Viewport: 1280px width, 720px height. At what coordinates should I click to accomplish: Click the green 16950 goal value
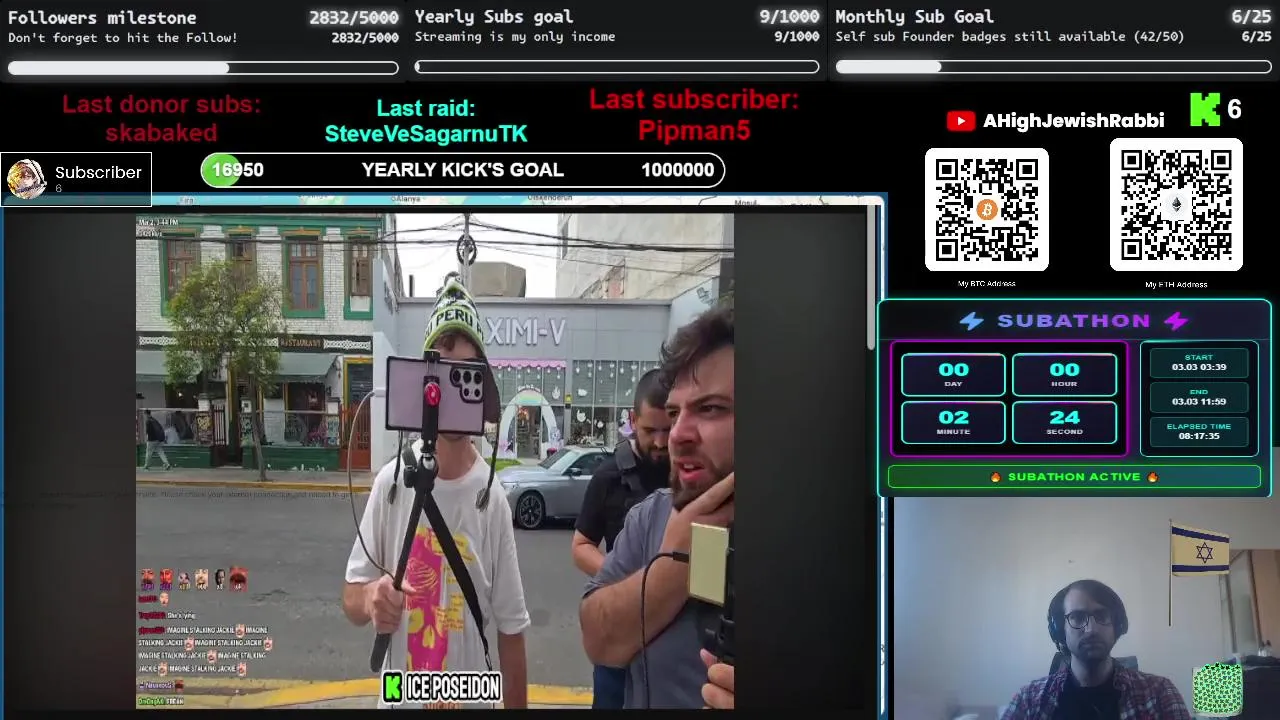coord(237,170)
